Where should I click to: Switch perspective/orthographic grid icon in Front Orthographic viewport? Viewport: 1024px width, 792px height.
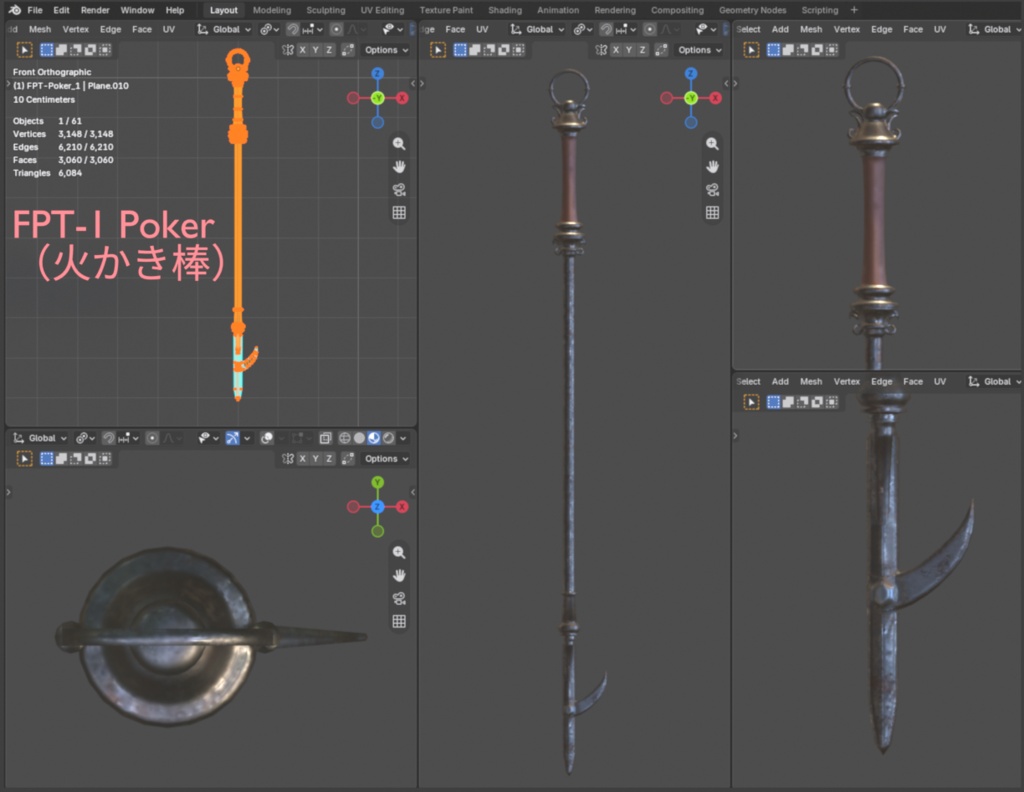pos(399,213)
